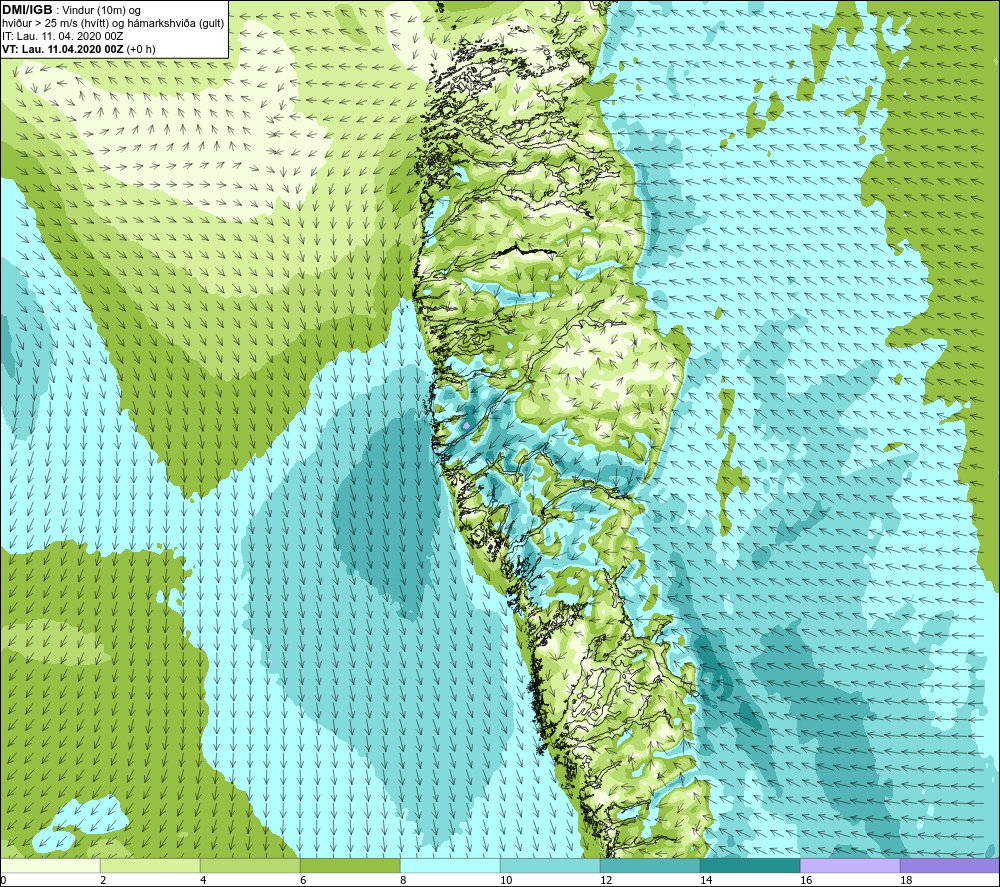1000x887 pixels.
Task: Click the scale label '10'
Action: (x=506, y=881)
